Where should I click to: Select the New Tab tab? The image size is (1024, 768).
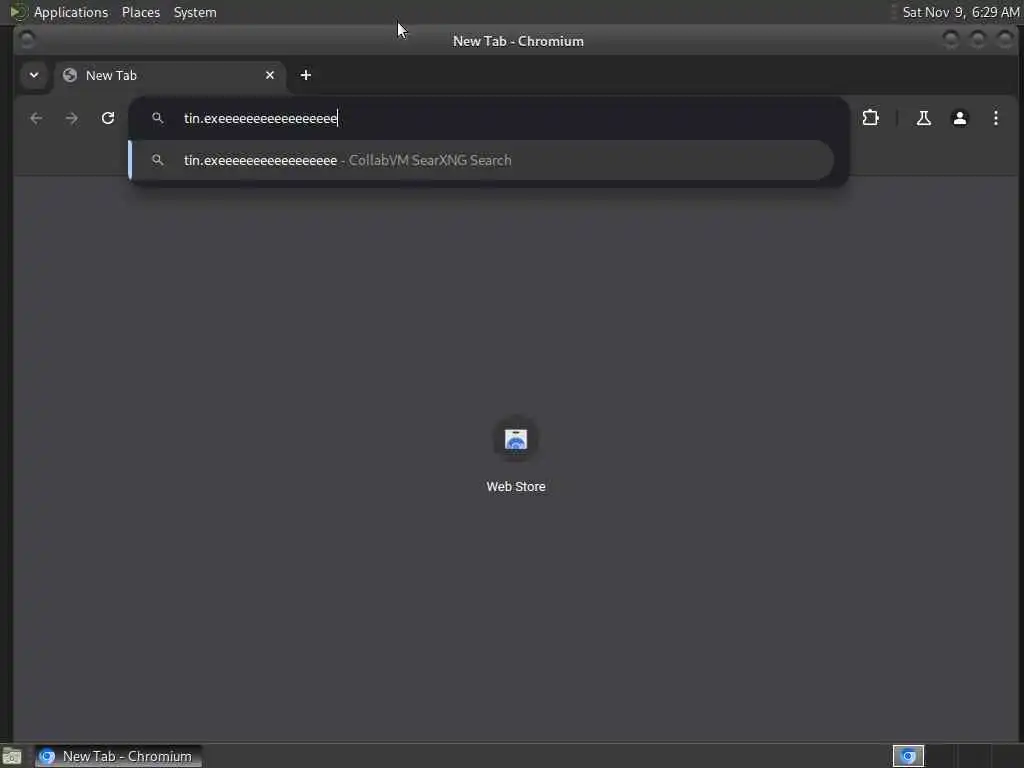(x=170, y=75)
